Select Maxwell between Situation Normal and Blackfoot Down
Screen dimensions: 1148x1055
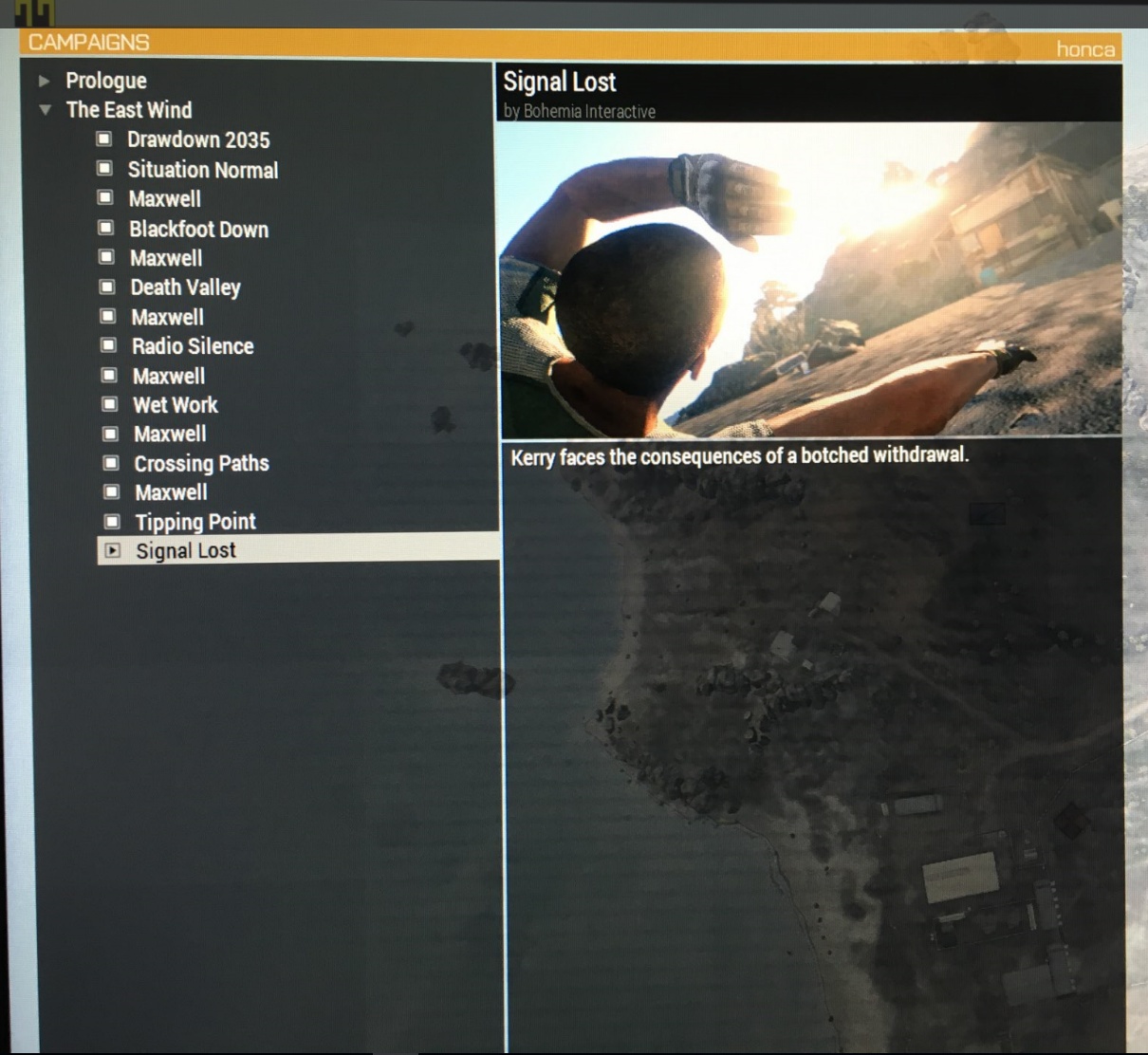click(165, 199)
